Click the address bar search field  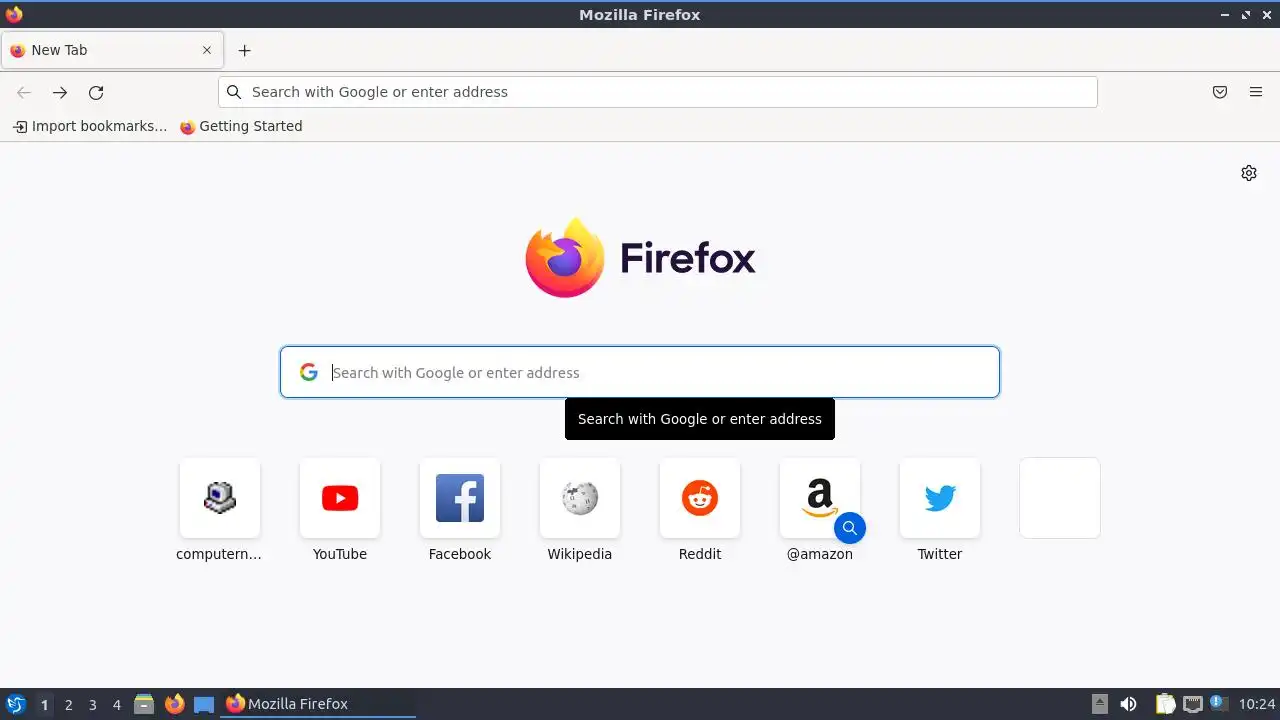(658, 92)
